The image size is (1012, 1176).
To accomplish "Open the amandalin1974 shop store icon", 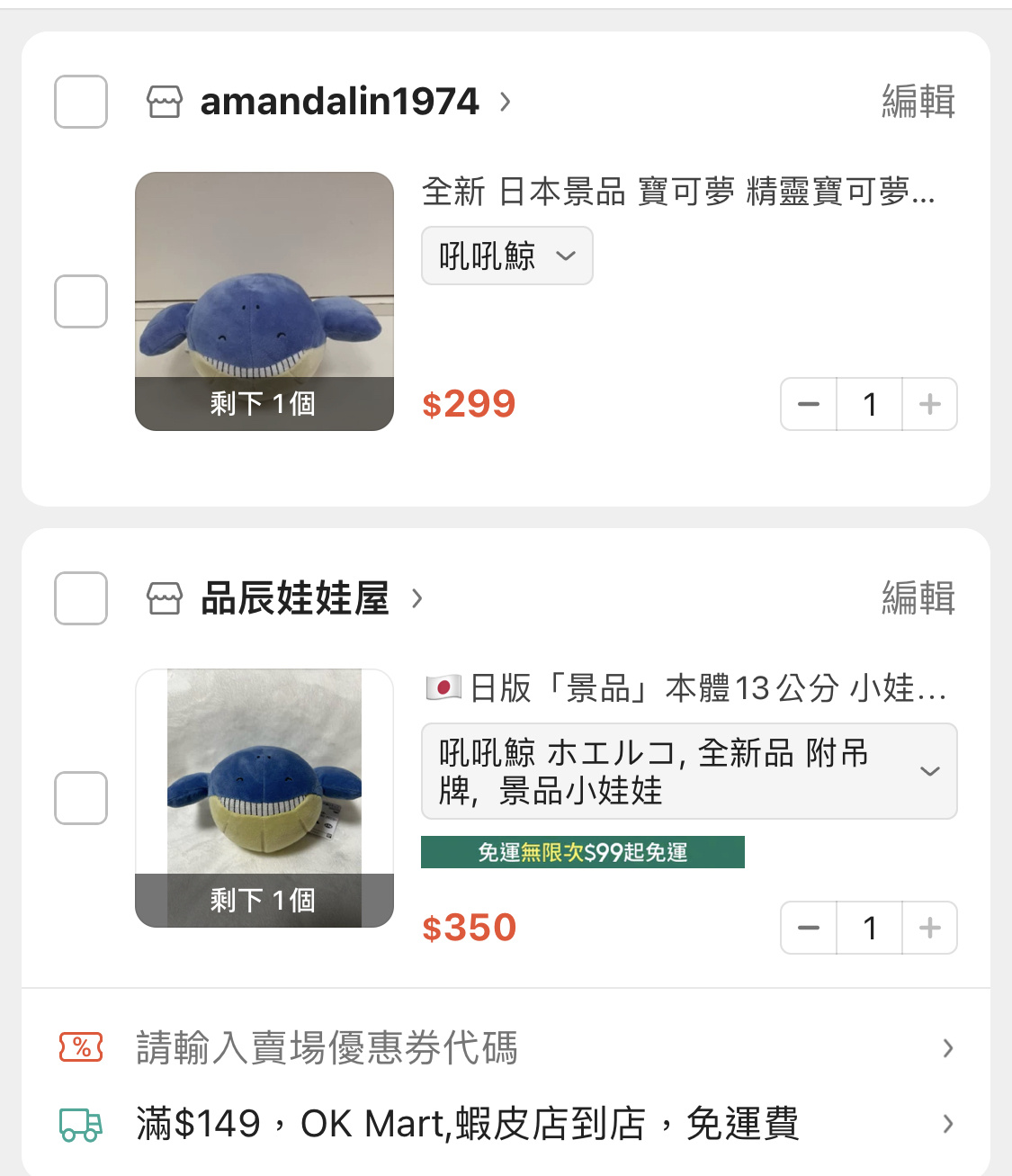I will (165, 102).
